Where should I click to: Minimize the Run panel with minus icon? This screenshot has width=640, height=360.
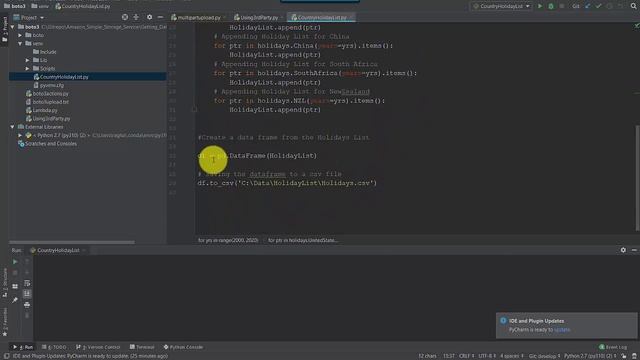point(634,250)
